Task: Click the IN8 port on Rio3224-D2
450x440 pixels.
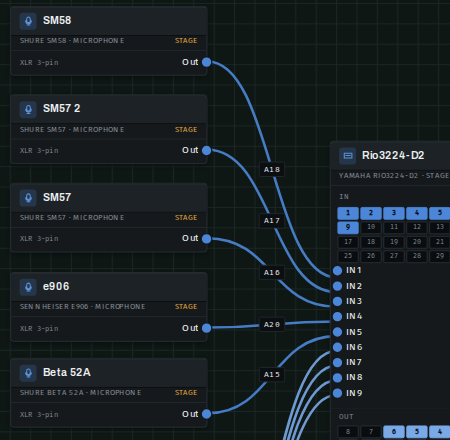Action: [337, 378]
